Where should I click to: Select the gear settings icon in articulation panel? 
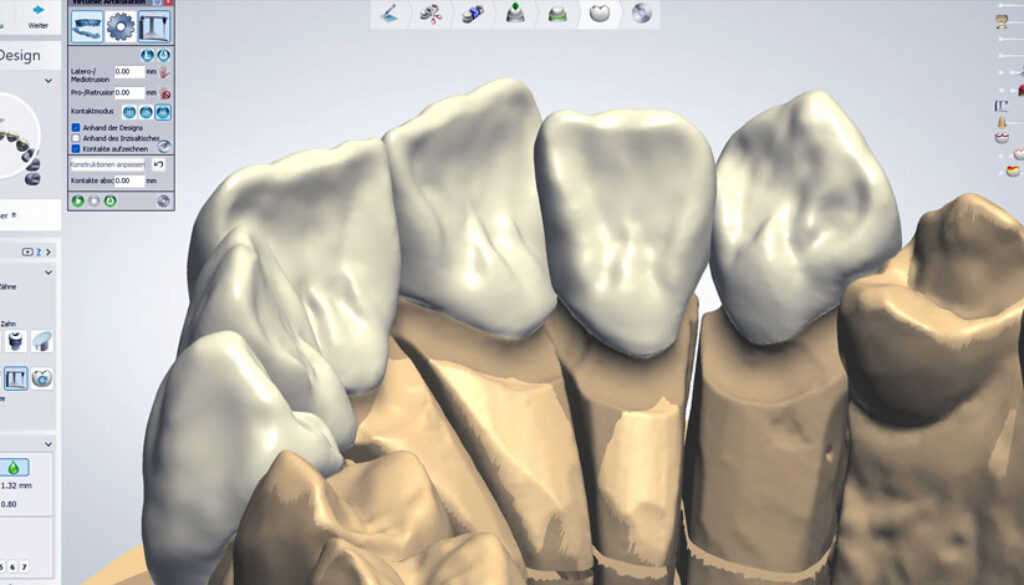(121, 26)
